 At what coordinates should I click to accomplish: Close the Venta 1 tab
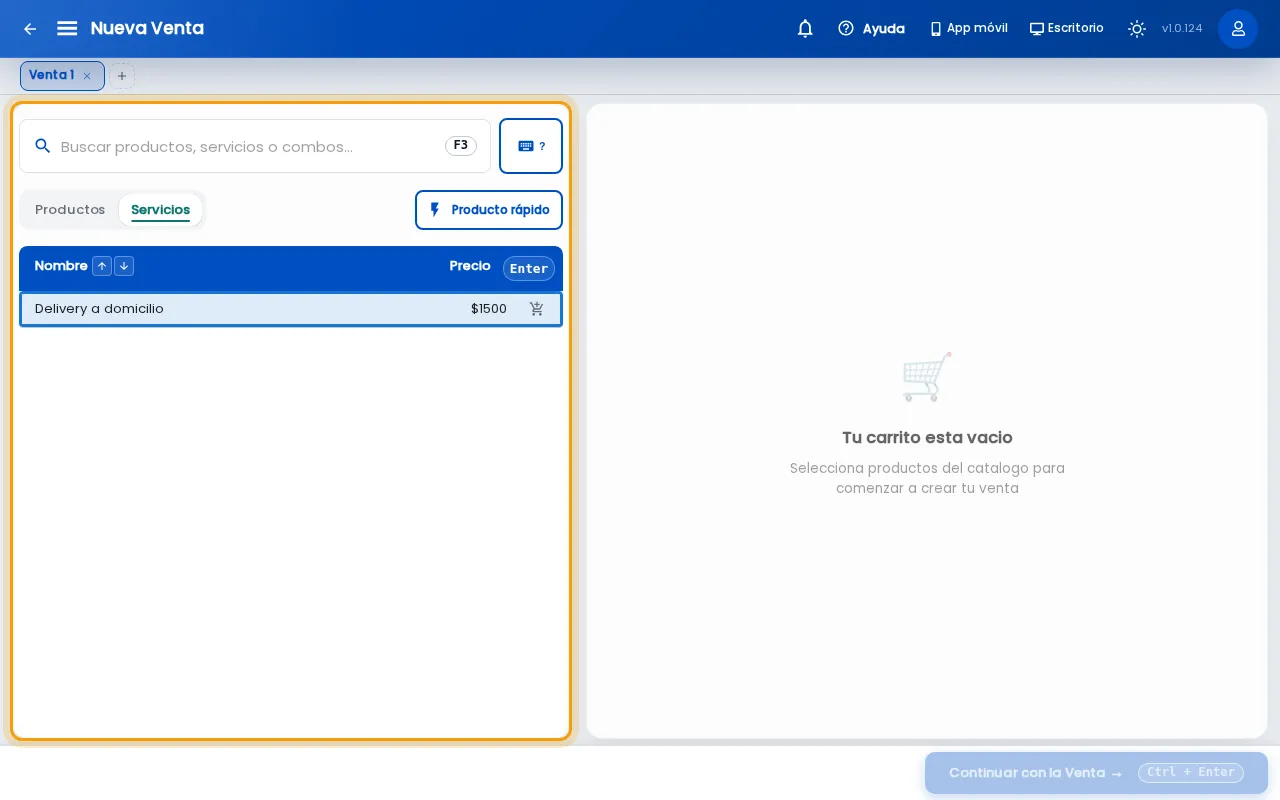[x=87, y=76]
